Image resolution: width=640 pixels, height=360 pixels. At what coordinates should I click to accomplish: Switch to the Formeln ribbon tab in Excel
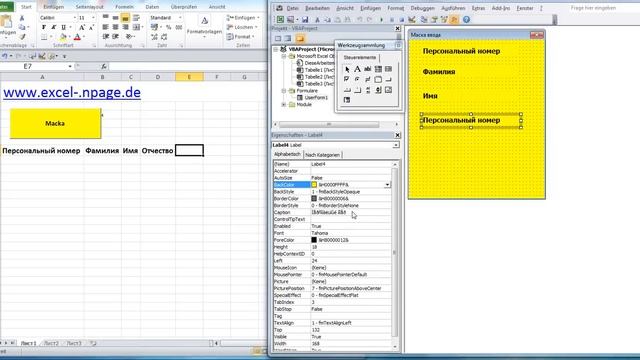pyautogui.click(x=124, y=7)
